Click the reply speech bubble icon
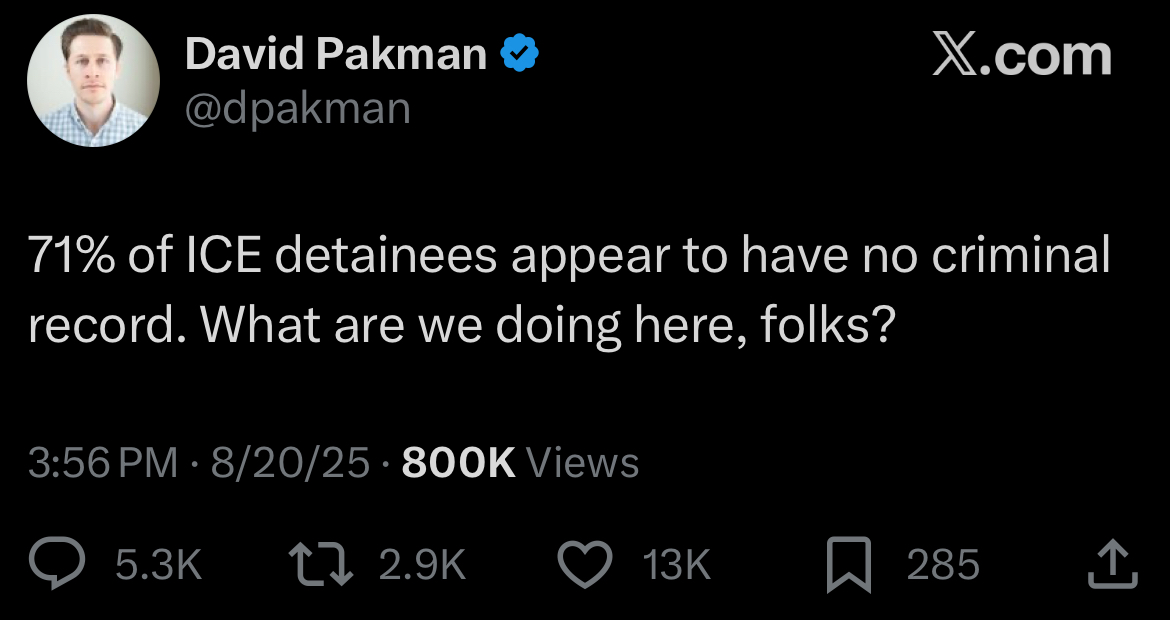The image size is (1170, 620). (60, 565)
